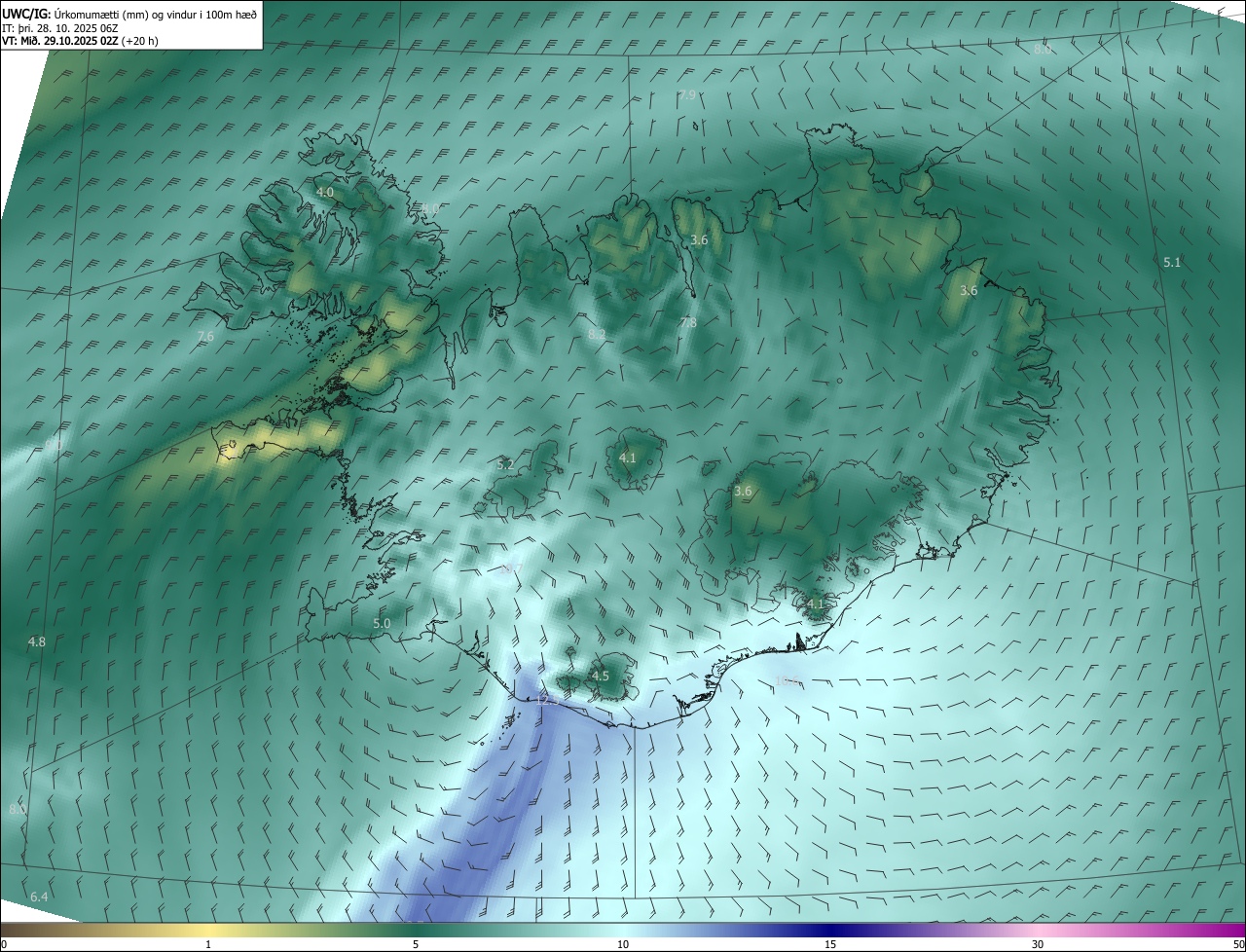Click the 12.5 value label

pyautogui.click(x=546, y=700)
